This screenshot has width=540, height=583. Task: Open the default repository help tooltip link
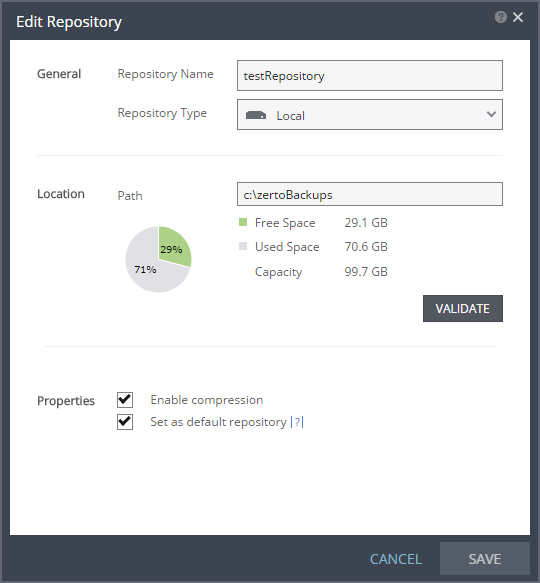pyautogui.click(x=297, y=422)
